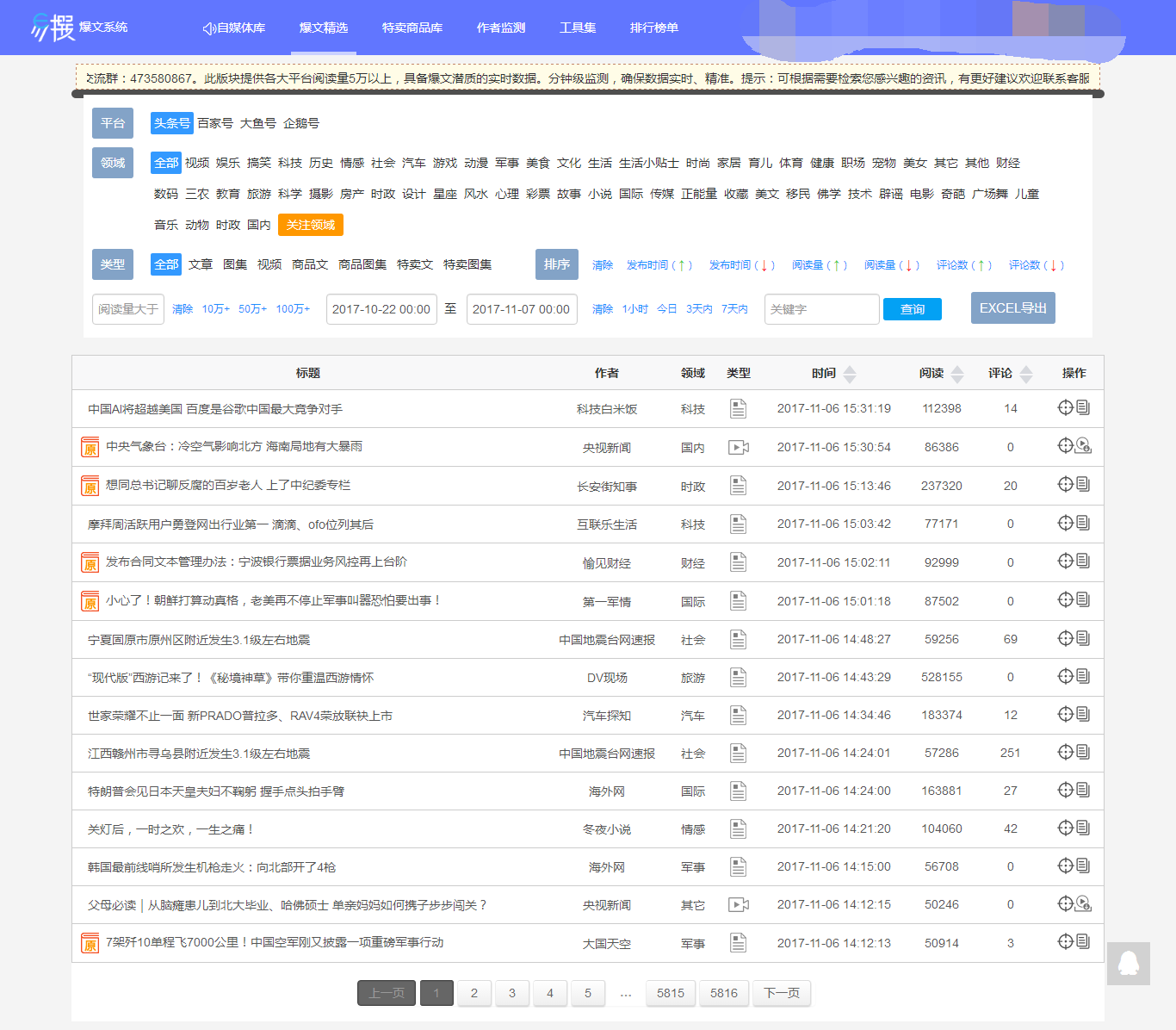The image size is (1176, 1030).
Task: Click the 查询 search button
Action: tap(912, 309)
